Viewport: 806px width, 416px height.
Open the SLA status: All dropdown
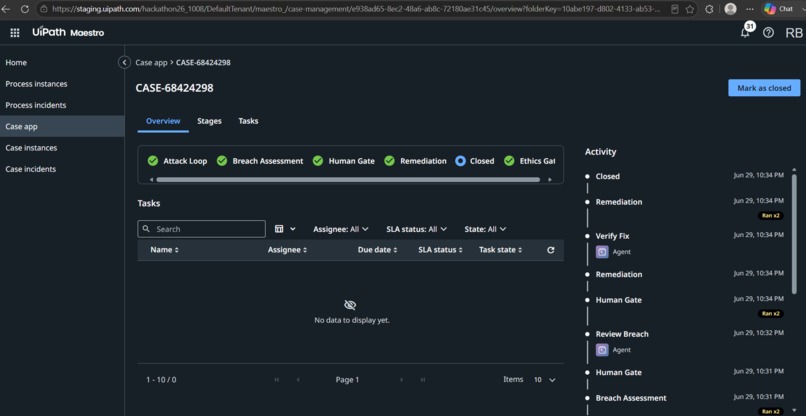pos(416,229)
